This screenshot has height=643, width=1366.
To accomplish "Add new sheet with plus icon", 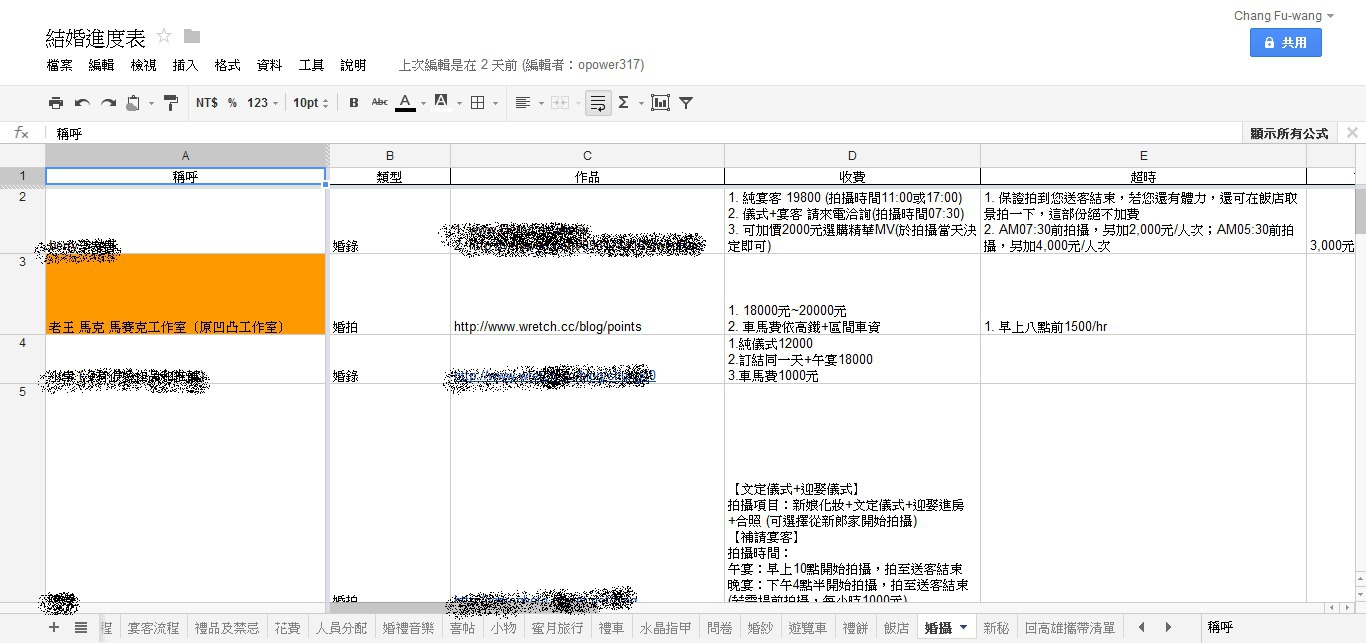I will pos(54,627).
